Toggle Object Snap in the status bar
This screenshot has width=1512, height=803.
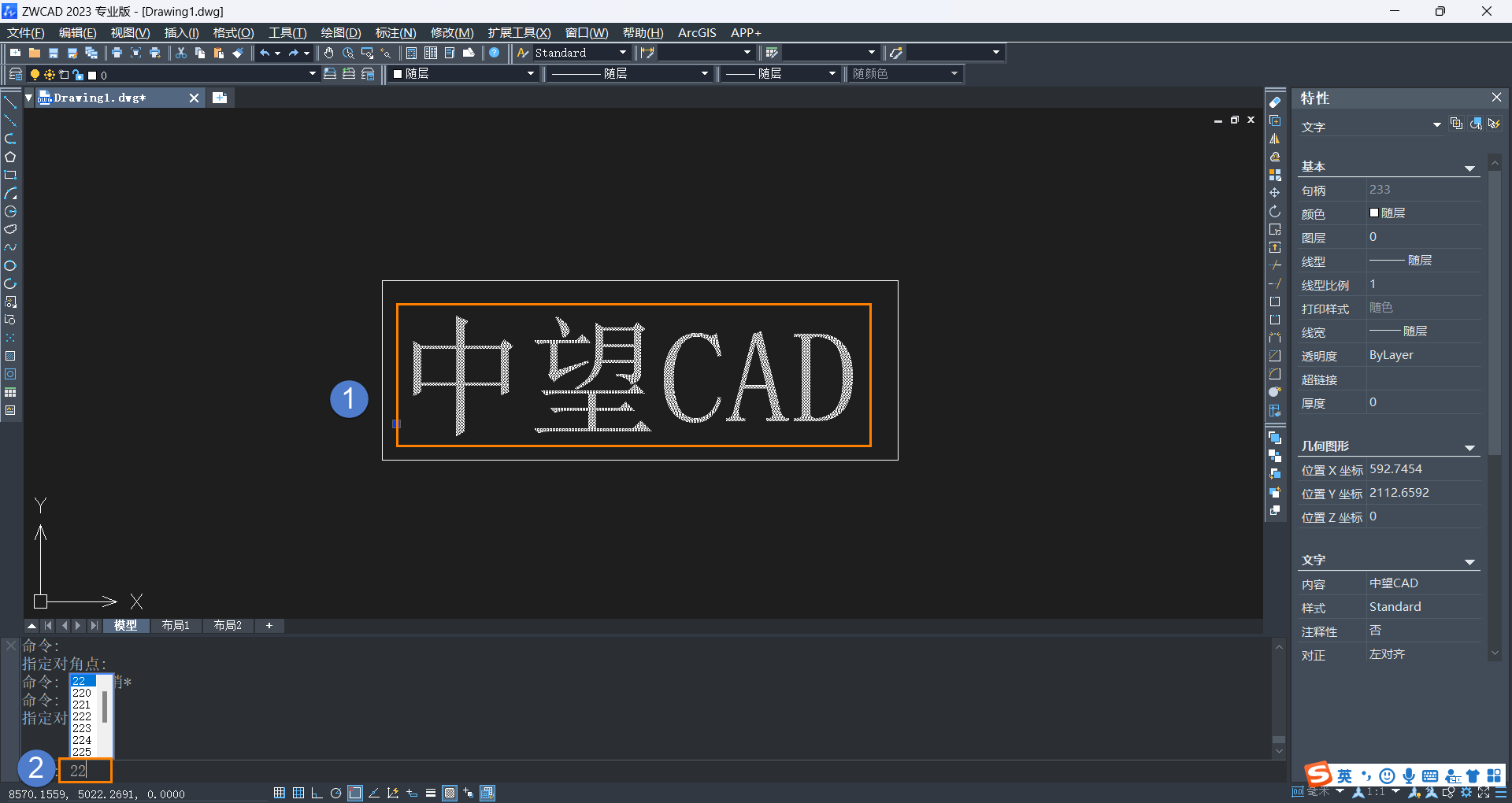(355, 793)
